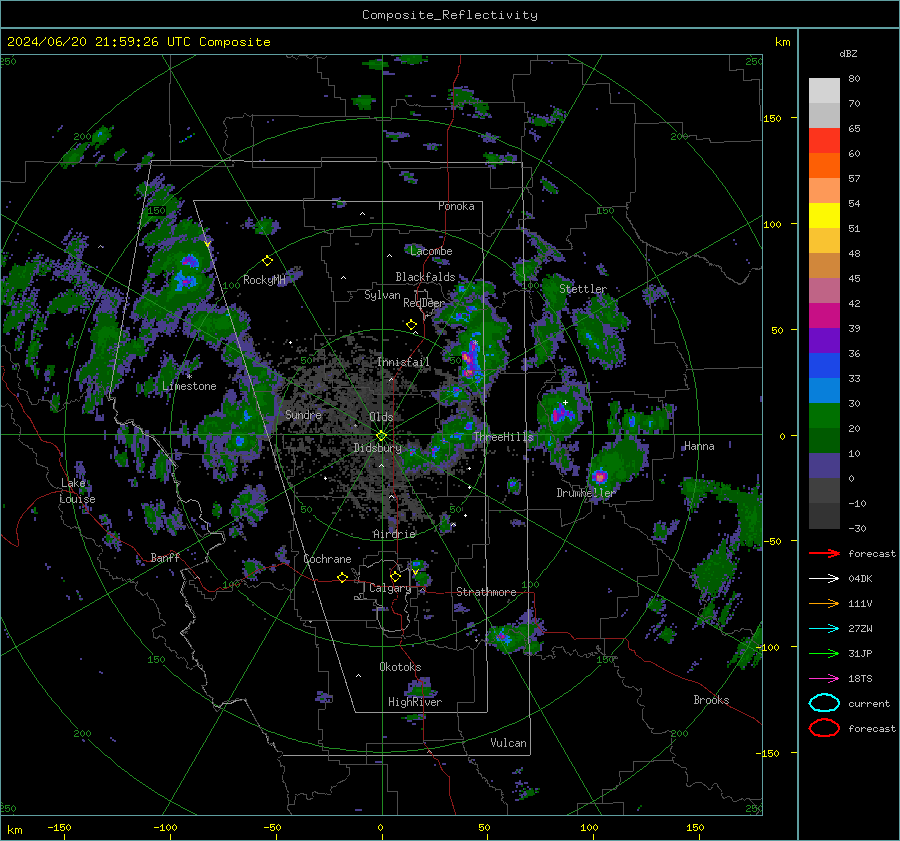Viewport: 900px width, 841px height.
Task: Click the ThreeHills town label
Action: [503, 437]
